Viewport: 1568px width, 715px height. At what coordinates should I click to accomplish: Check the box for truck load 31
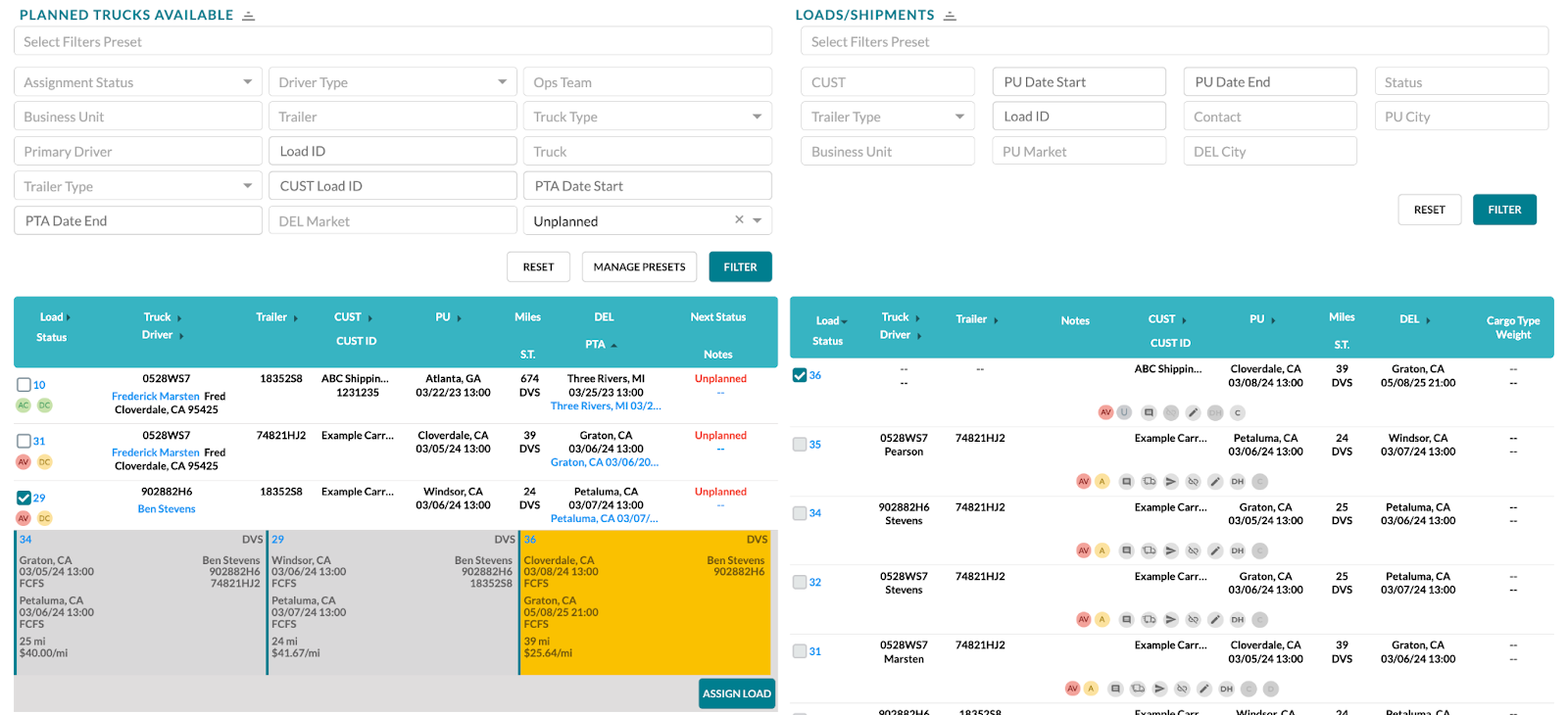pyautogui.click(x=24, y=441)
